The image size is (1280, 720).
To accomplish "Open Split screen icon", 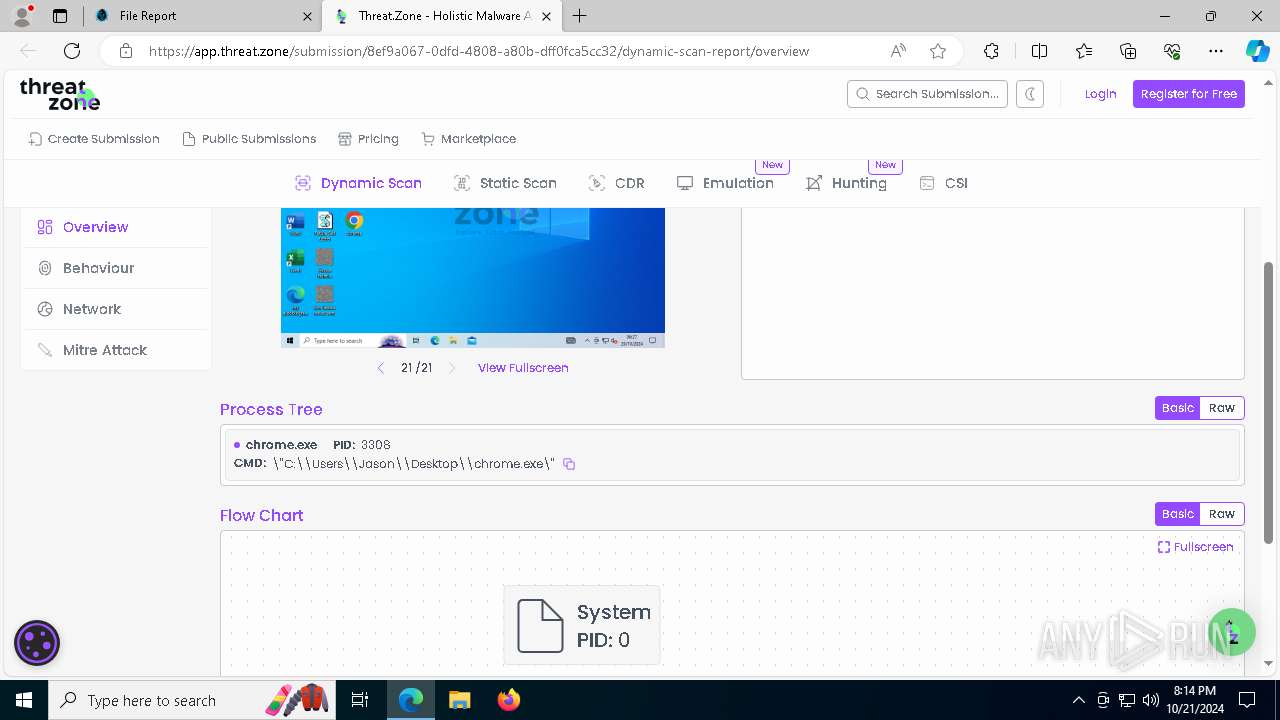I will click(x=1039, y=51).
